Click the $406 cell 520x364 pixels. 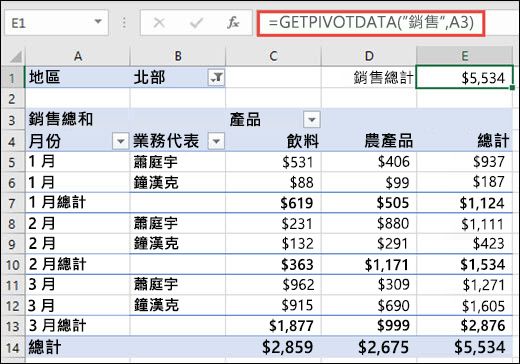pos(369,162)
